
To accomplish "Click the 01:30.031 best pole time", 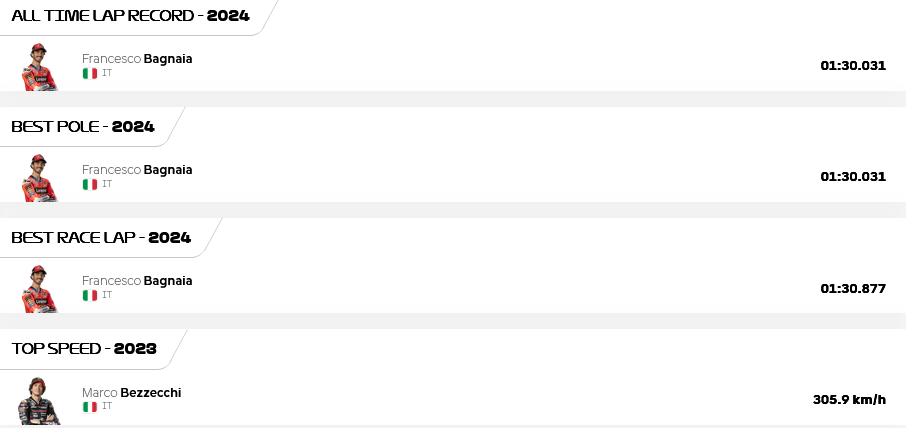I will (x=853, y=176).
